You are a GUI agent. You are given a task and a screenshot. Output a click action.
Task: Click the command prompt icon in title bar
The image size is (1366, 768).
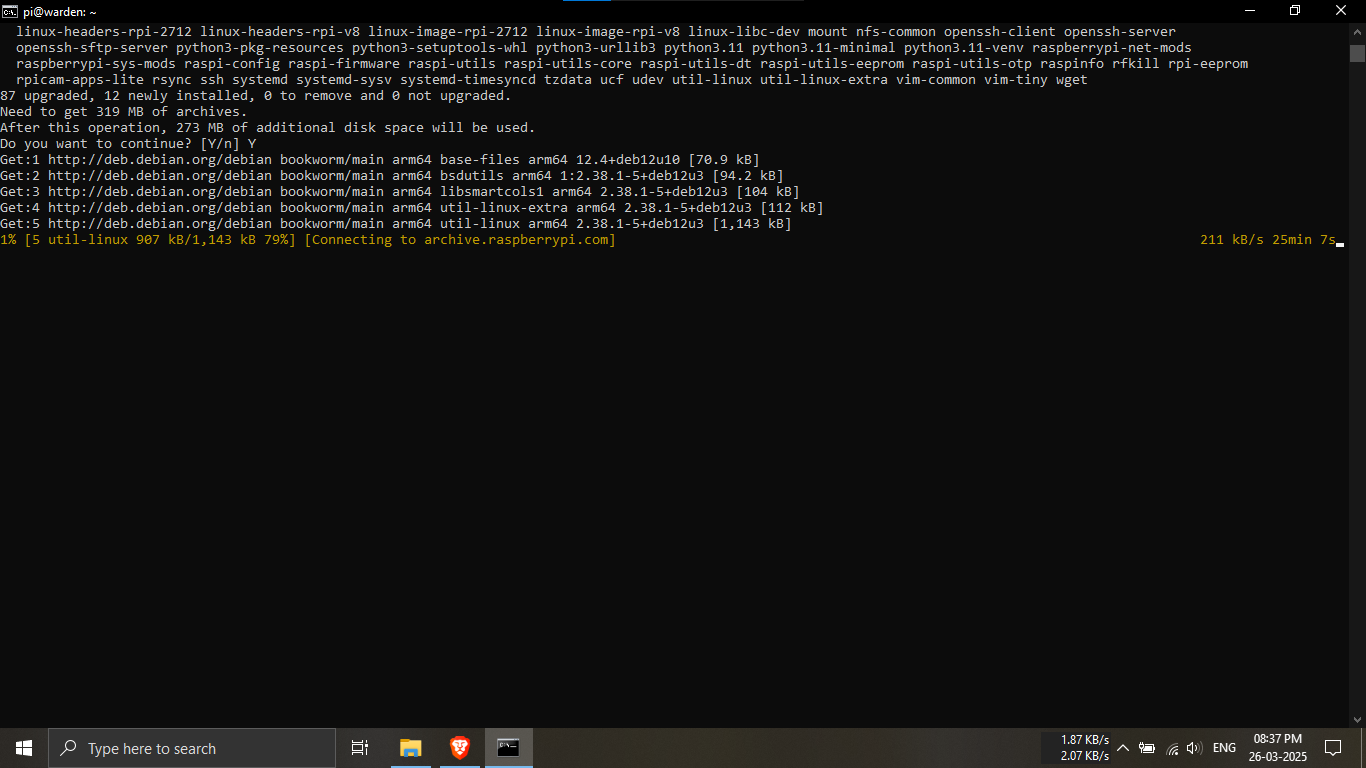[x=9, y=11]
